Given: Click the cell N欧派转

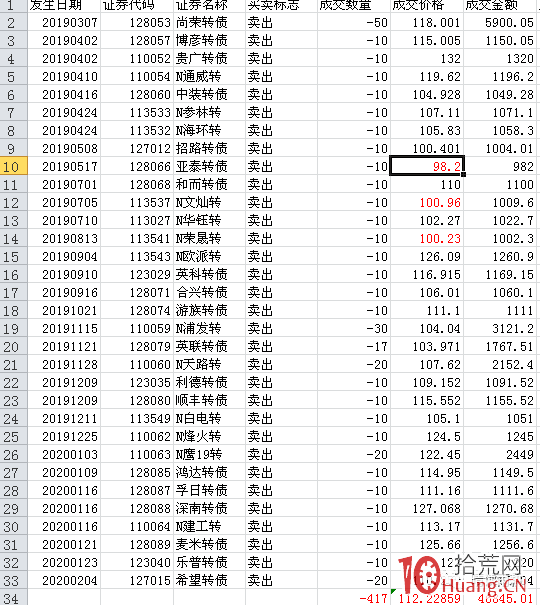Looking at the screenshot, I should coord(209,257).
